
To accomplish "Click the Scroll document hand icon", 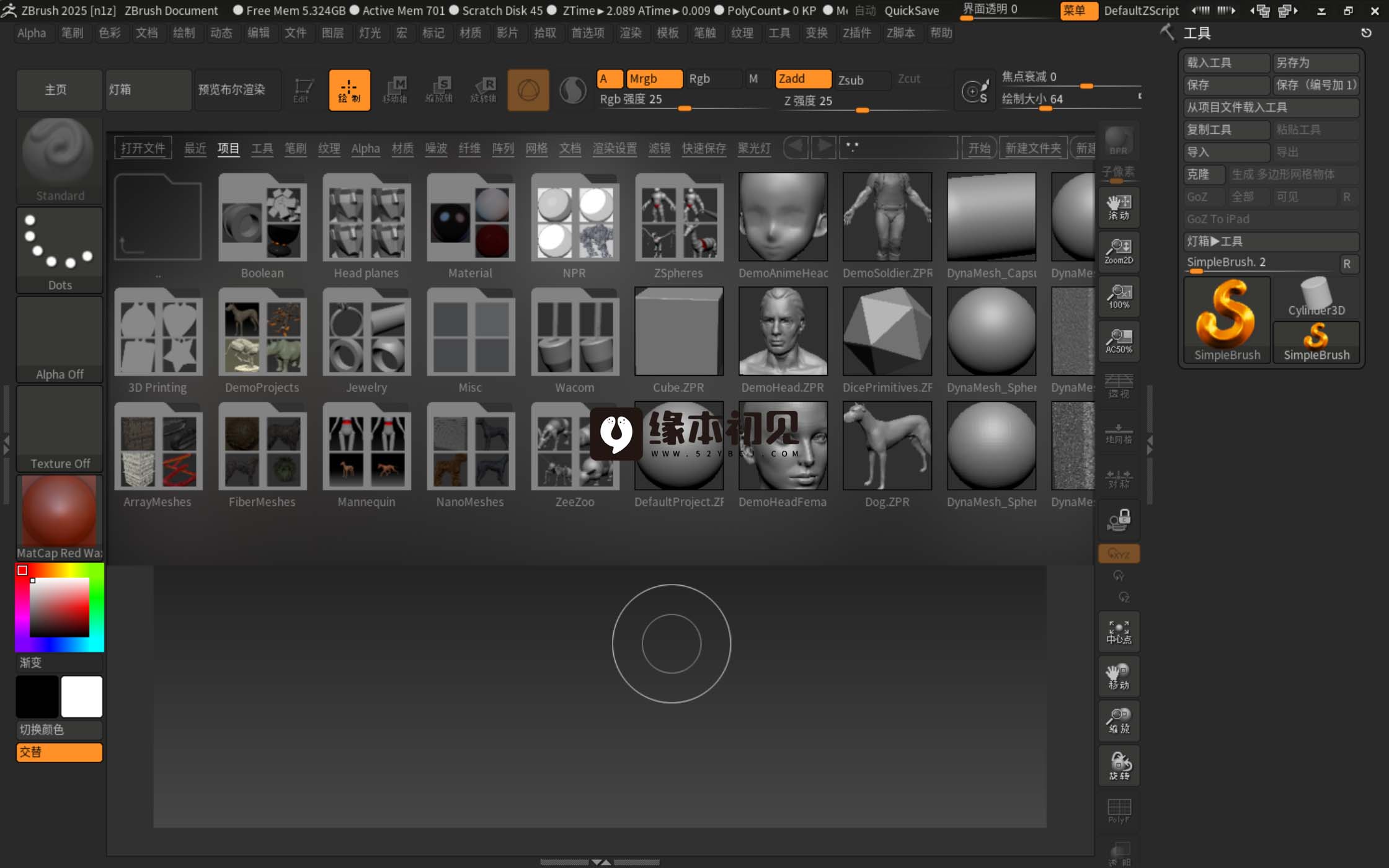I will (1119, 207).
